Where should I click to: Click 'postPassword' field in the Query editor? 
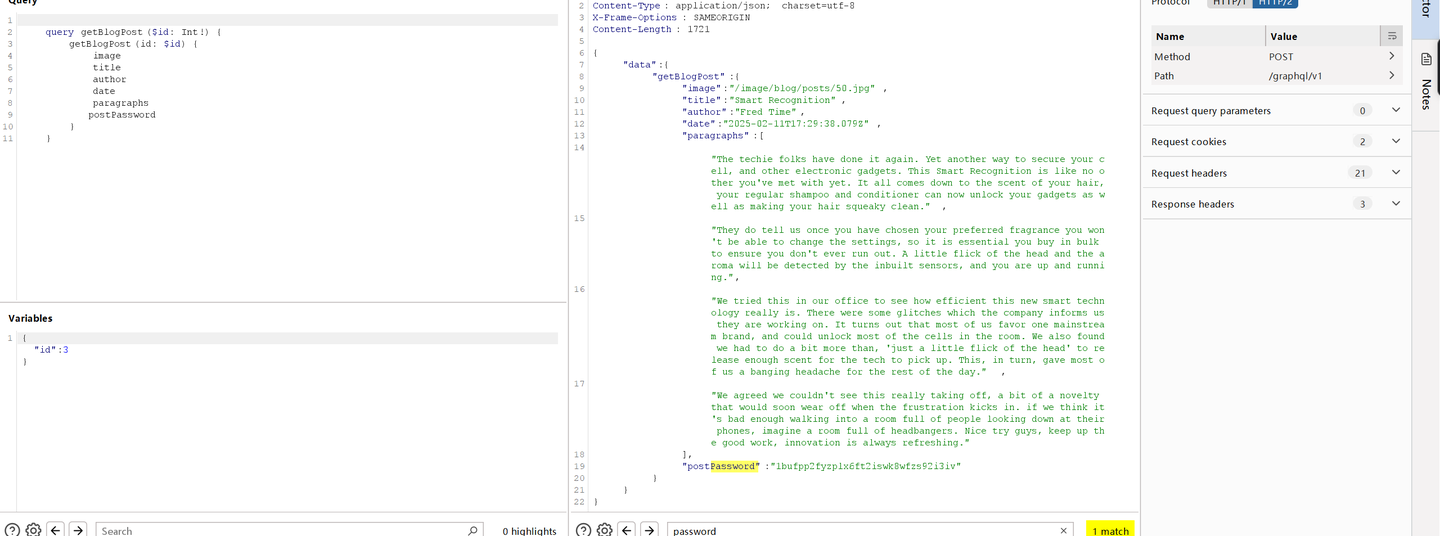122,115
